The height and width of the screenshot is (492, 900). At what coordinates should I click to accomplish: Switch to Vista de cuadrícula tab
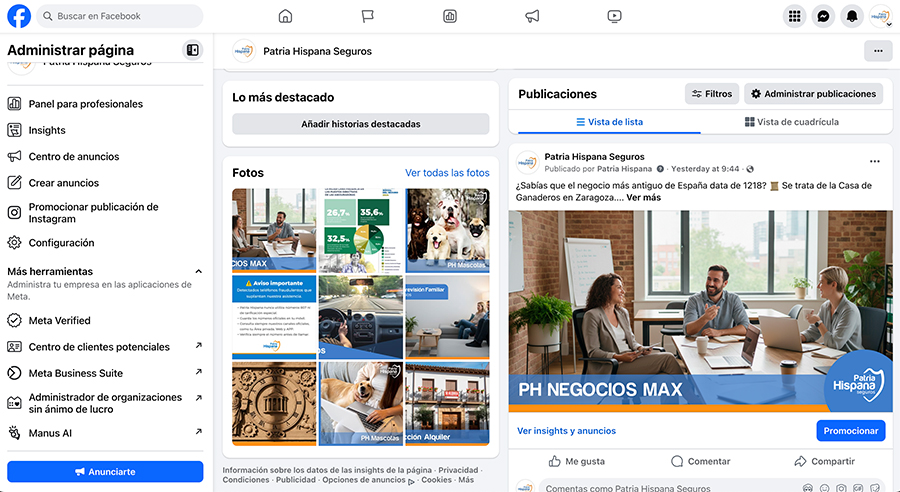click(792, 122)
